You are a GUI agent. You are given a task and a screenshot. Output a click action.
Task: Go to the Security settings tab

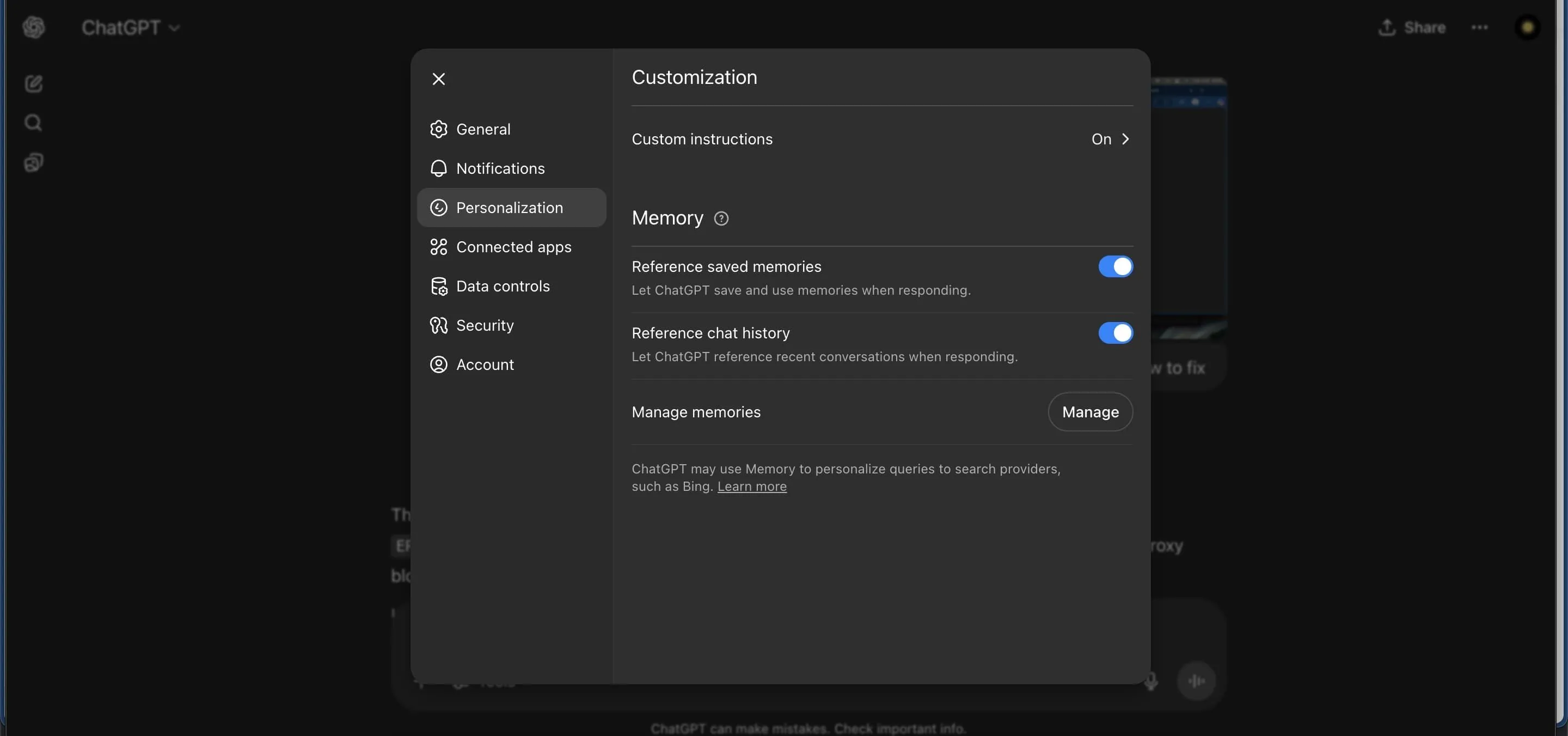(485, 325)
